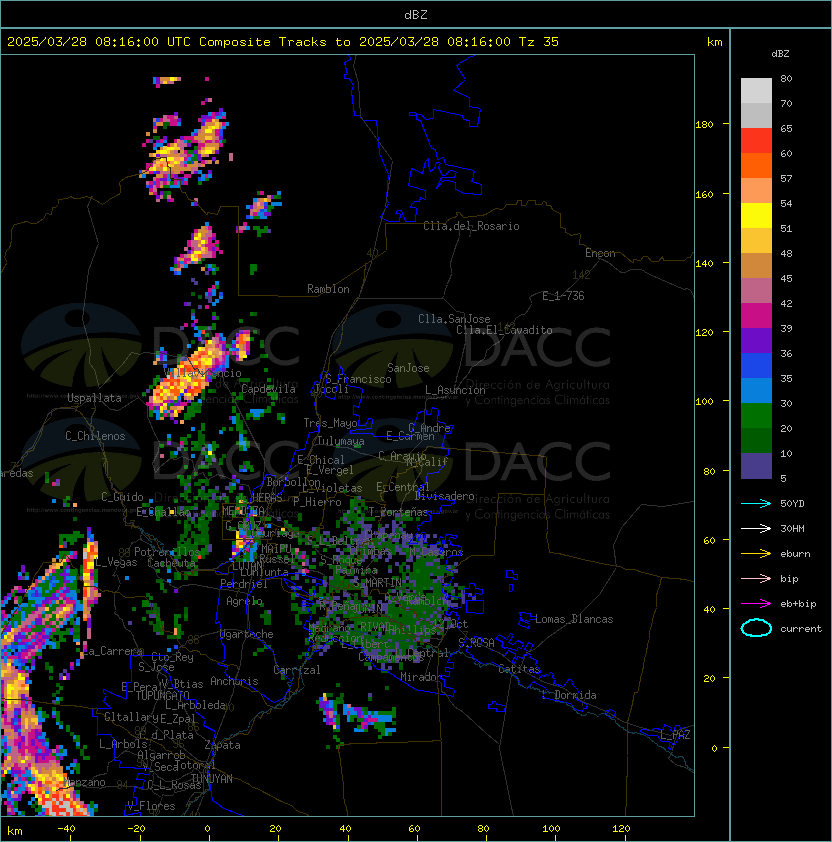
Task: Click the 'Capdevila' map label
Action: click(268, 389)
